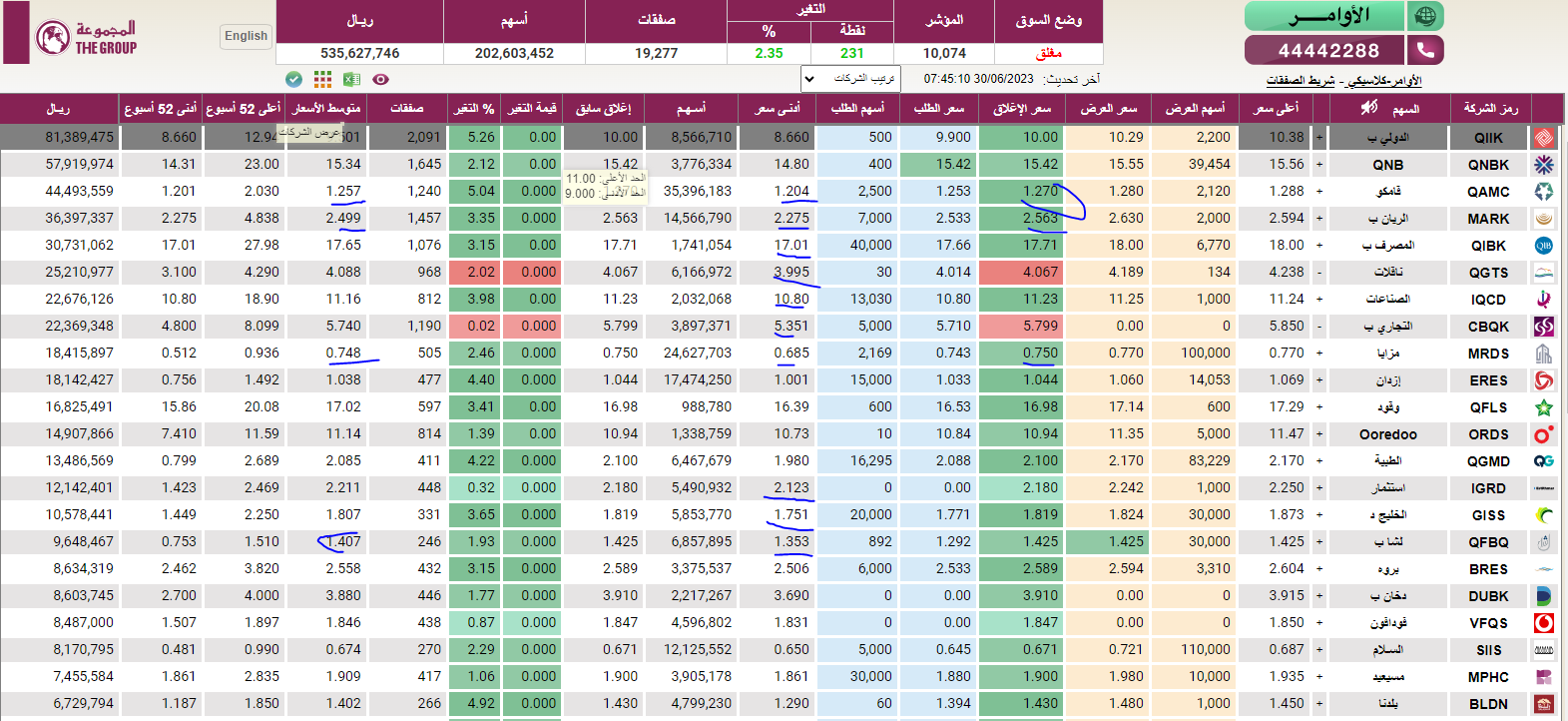Open the IQCD company logo icon
The image size is (1568, 721).
(x=1544, y=300)
